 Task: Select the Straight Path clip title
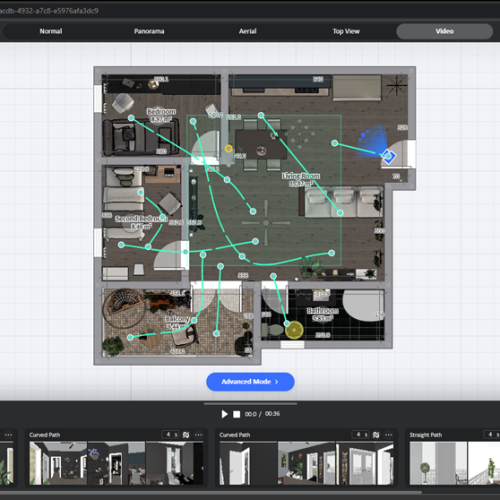tap(426, 435)
